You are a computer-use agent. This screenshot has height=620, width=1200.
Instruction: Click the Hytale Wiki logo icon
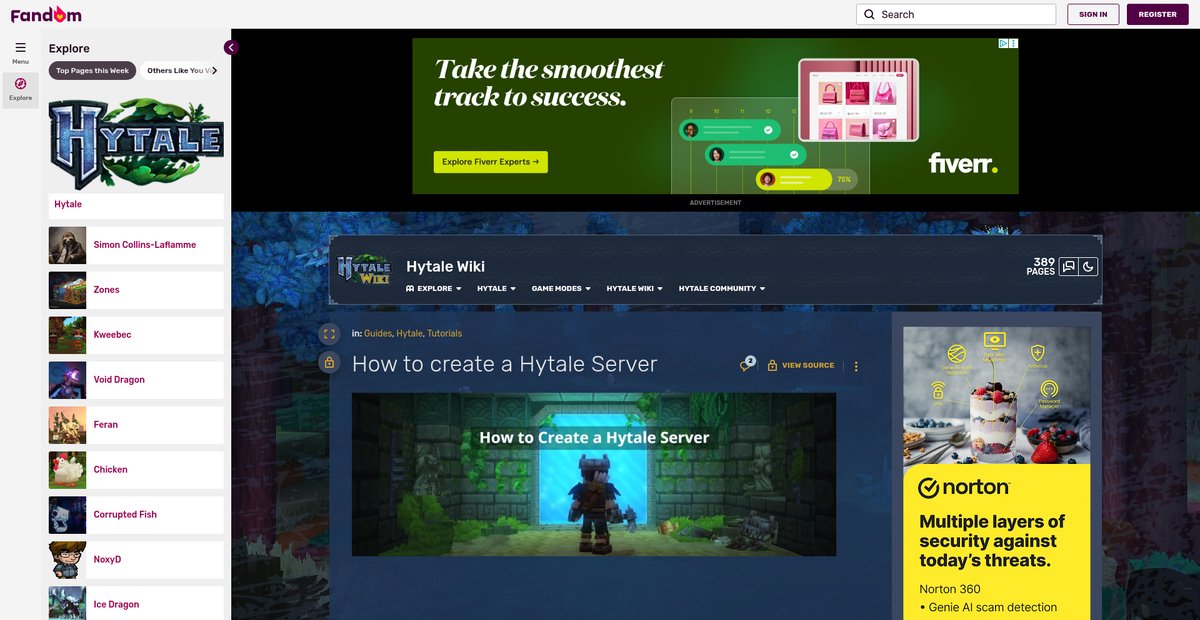[364, 269]
